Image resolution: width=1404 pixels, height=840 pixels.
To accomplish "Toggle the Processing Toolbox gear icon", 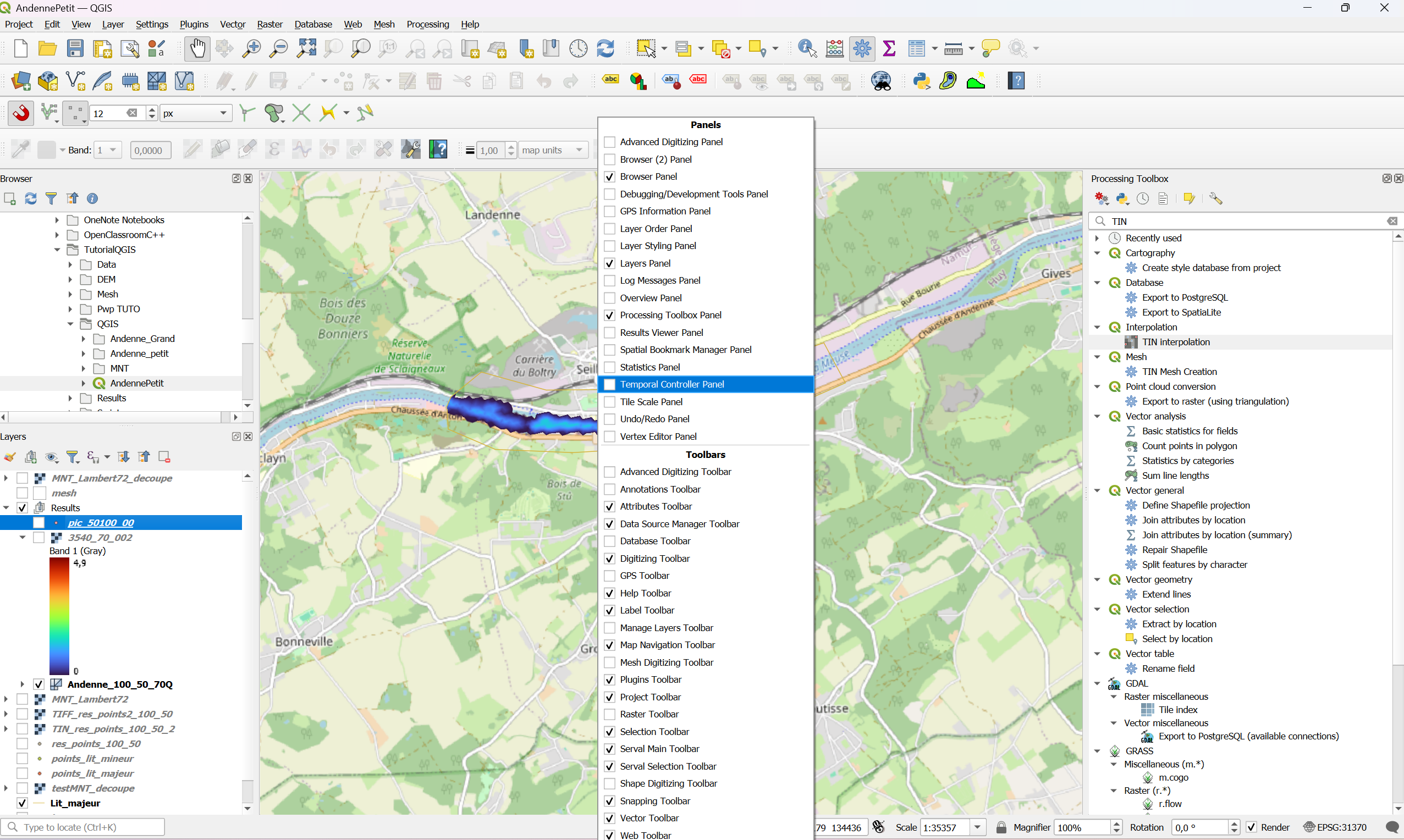I will point(862,49).
